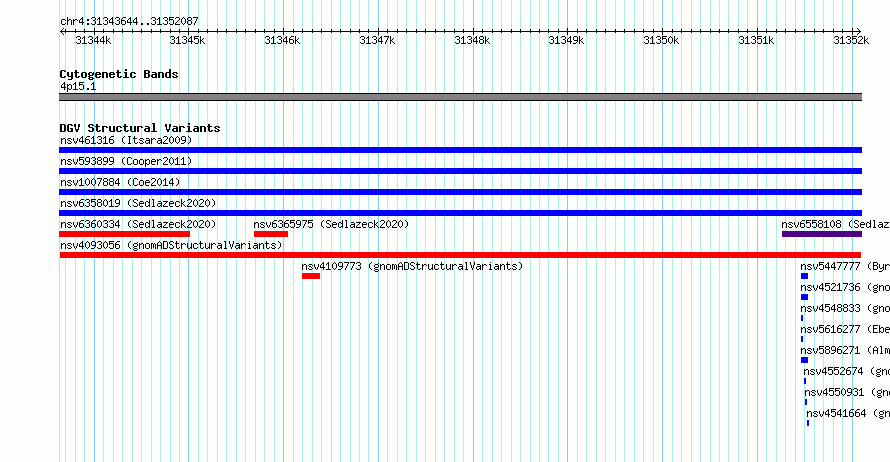Select nsv593899 (Cooper2011) label
This screenshot has height=462, width=890.
(126, 161)
